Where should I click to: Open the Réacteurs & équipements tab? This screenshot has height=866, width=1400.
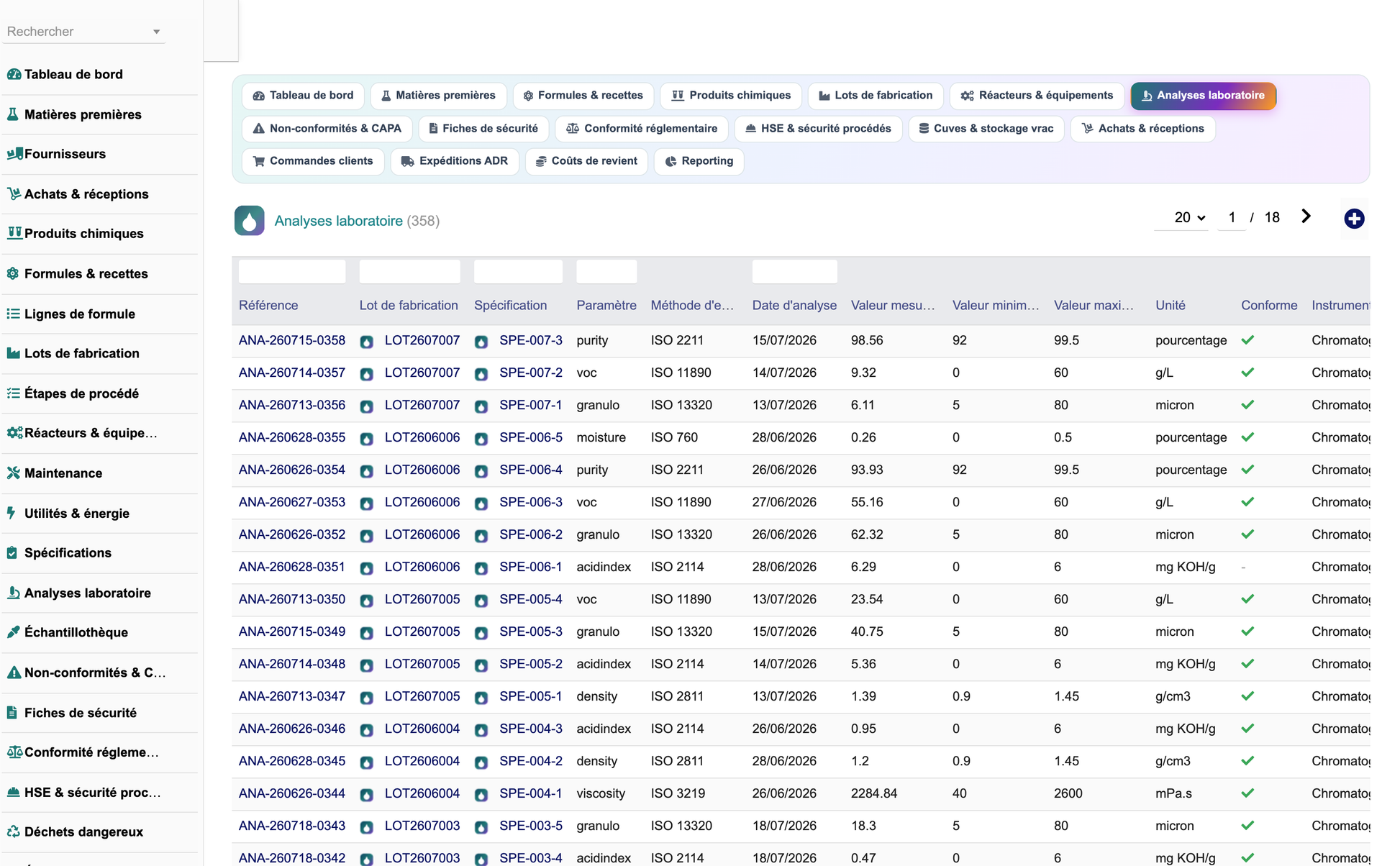(x=1037, y=96)
